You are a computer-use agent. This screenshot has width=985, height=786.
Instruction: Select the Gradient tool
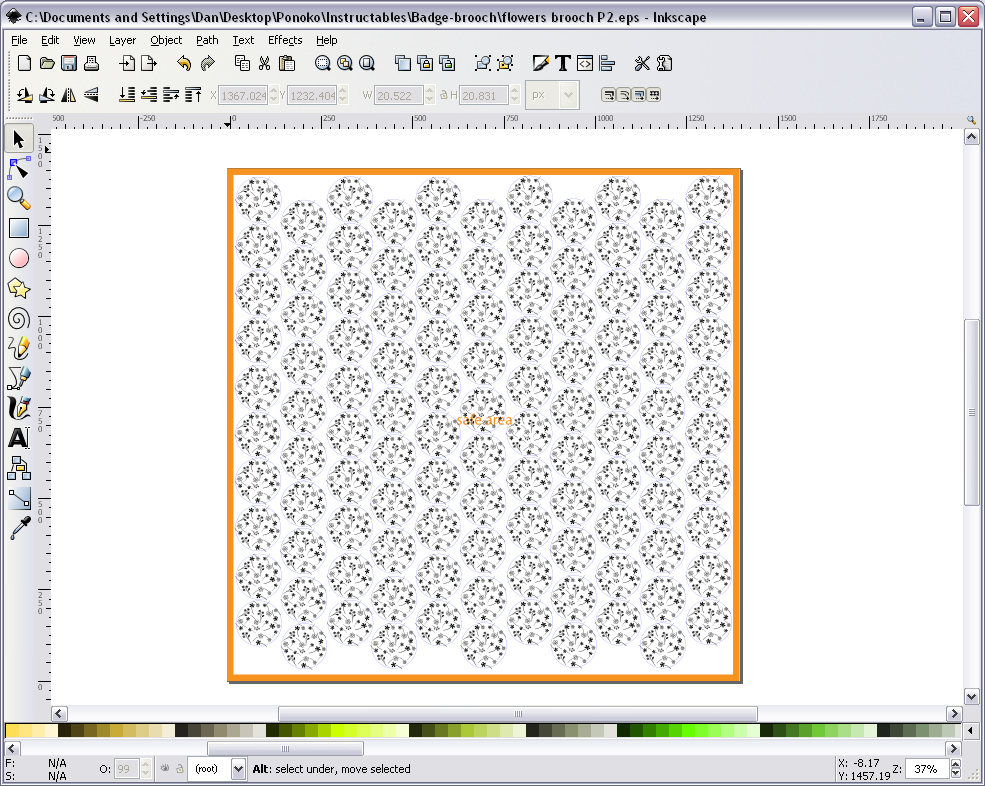19,498
